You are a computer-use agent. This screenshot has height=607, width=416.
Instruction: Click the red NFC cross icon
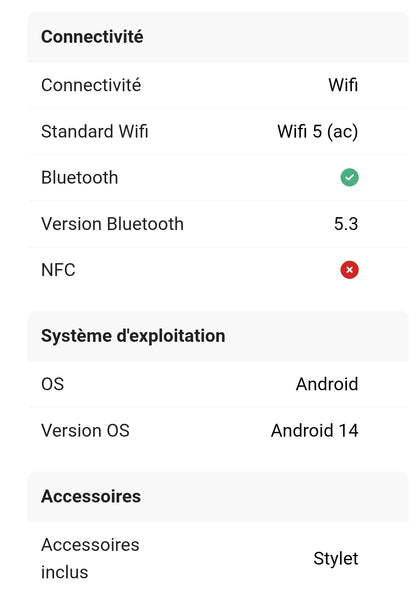349,270
